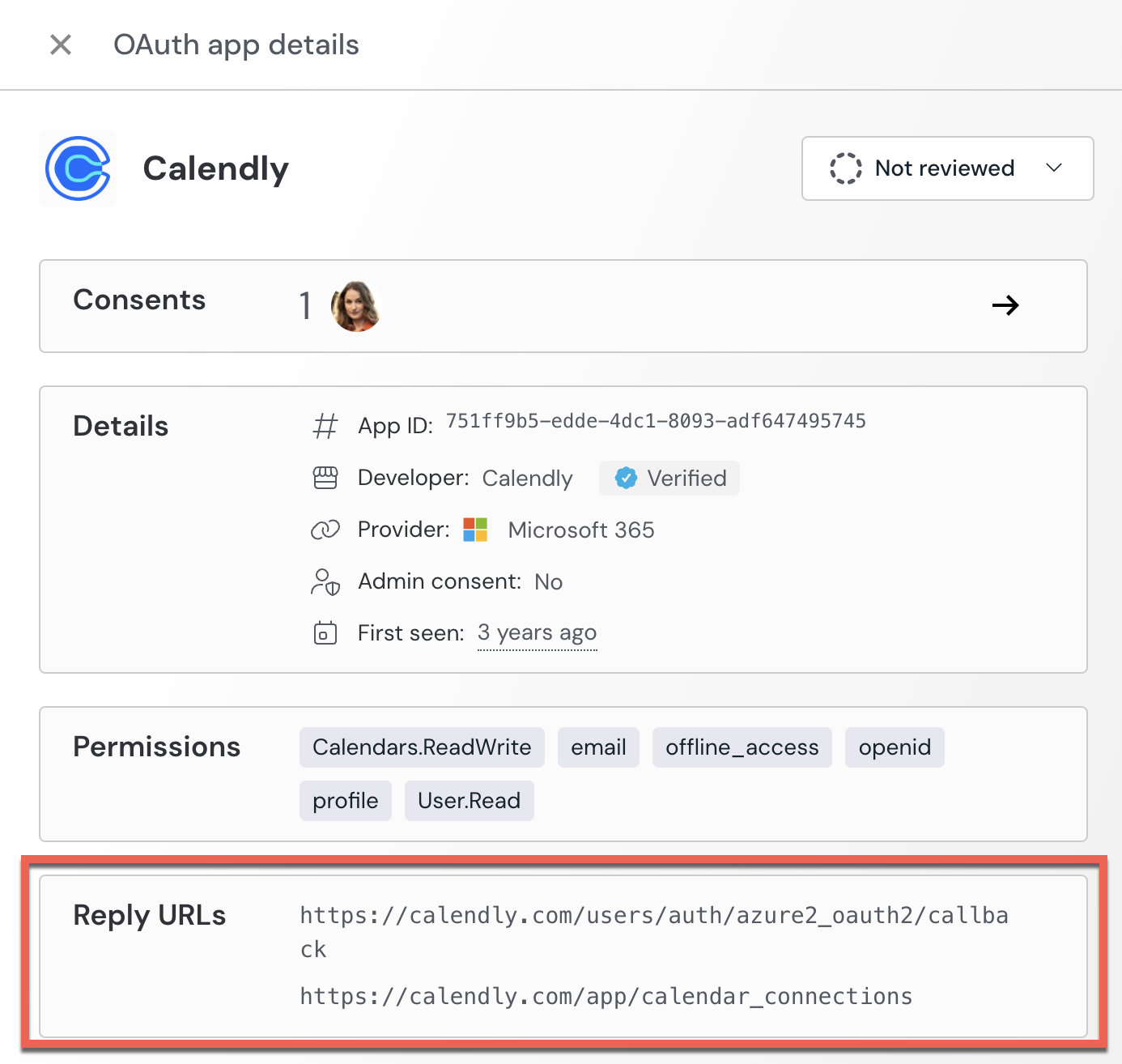1122x1064 pixels.
Task: Click the storefront icon beside Developer
Action: [x=325, y=478]
